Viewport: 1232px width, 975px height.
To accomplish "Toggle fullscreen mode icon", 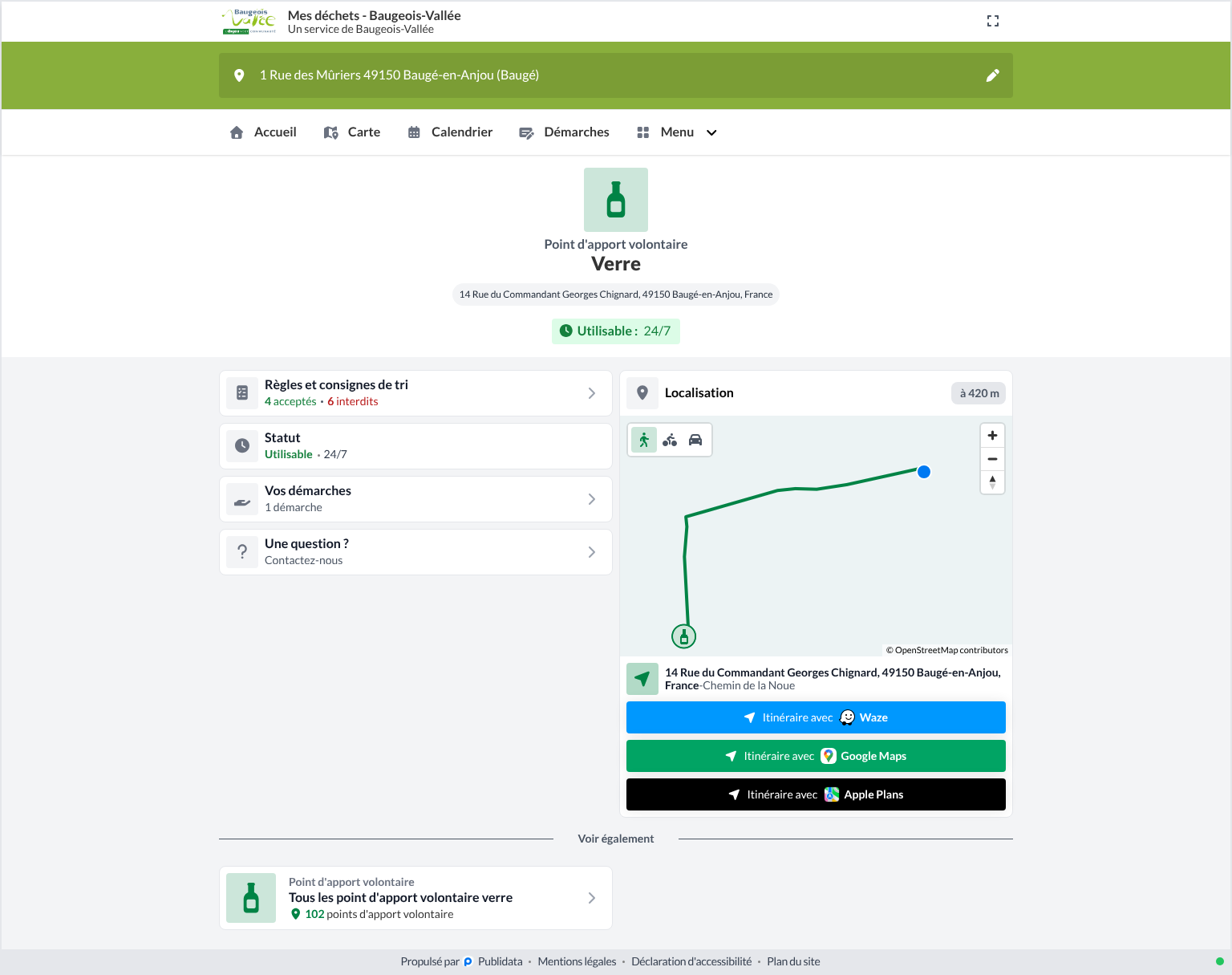I will [993, 21].
